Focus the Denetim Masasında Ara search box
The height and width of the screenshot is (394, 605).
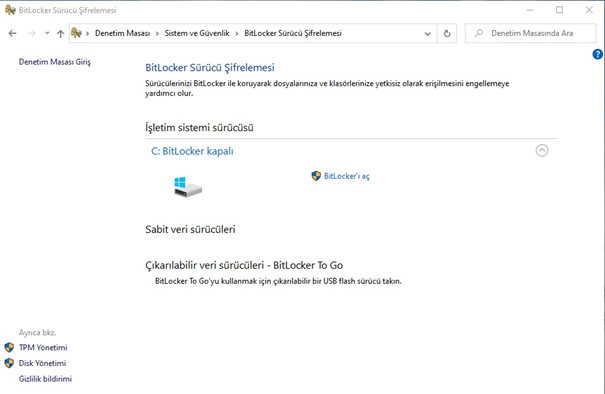point(531,33)
